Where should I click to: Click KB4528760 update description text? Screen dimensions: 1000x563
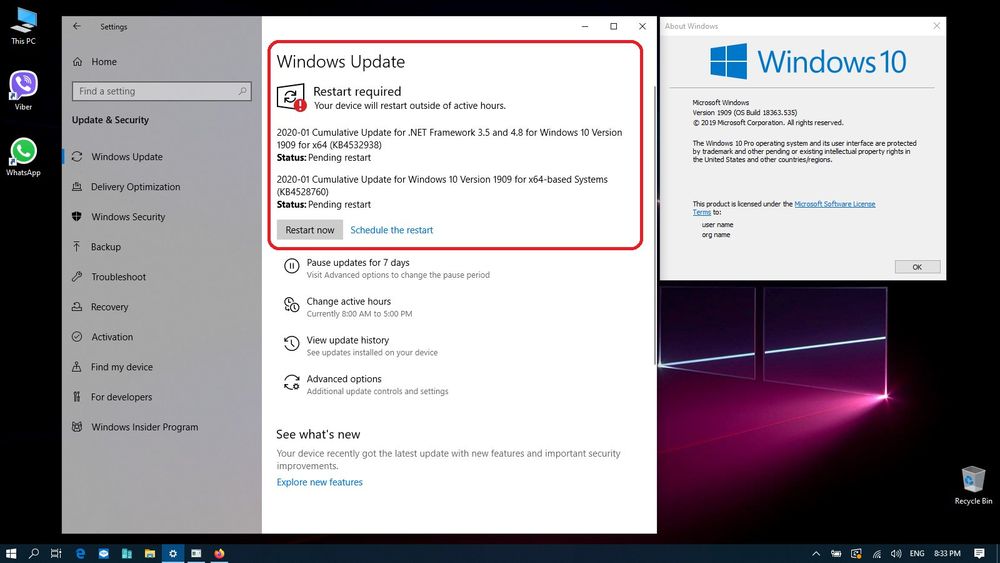tap(442, 186)
